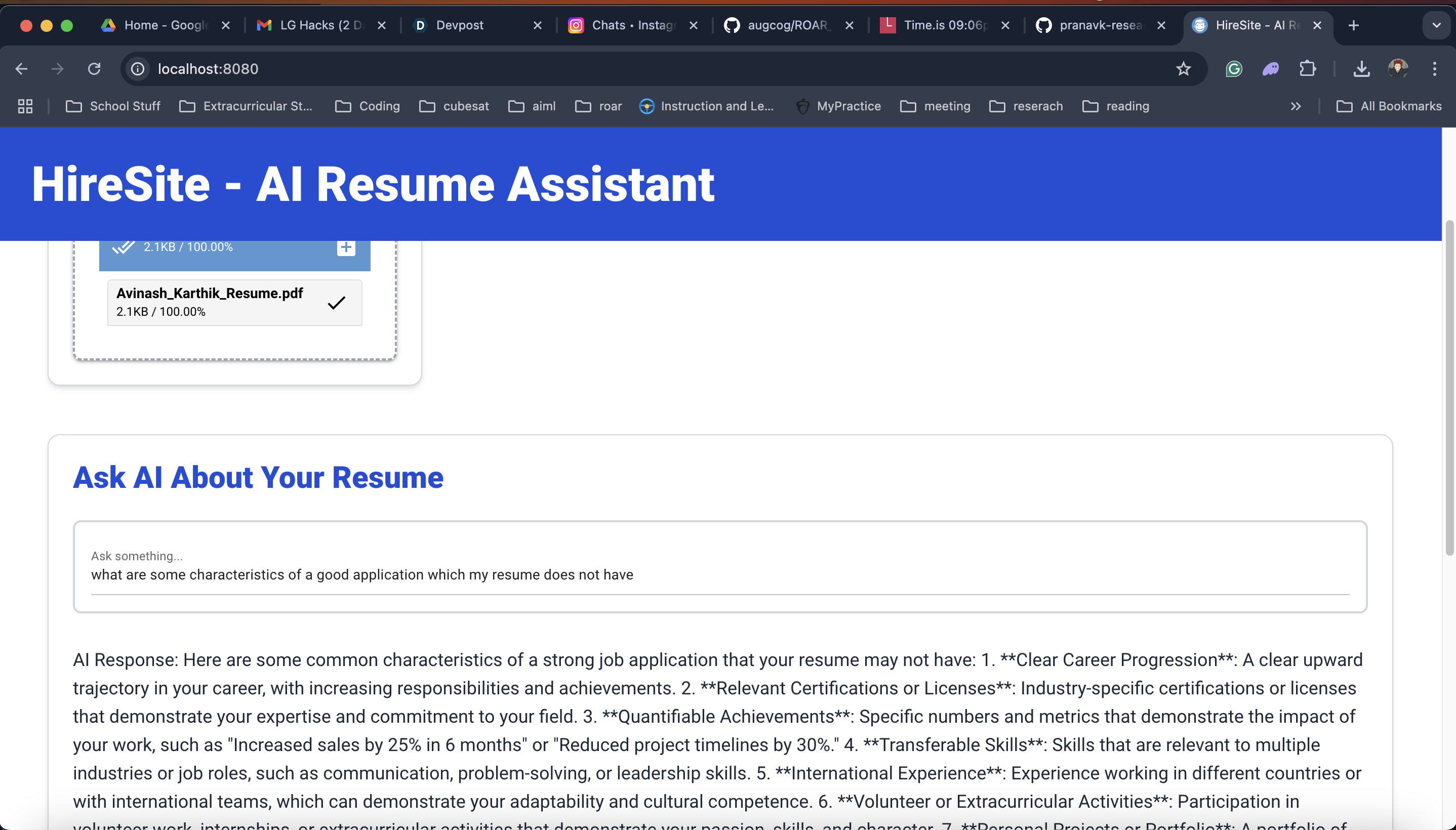Click the double-check upload status icon
Screen dimensions: 1456x830
point(123,247)
